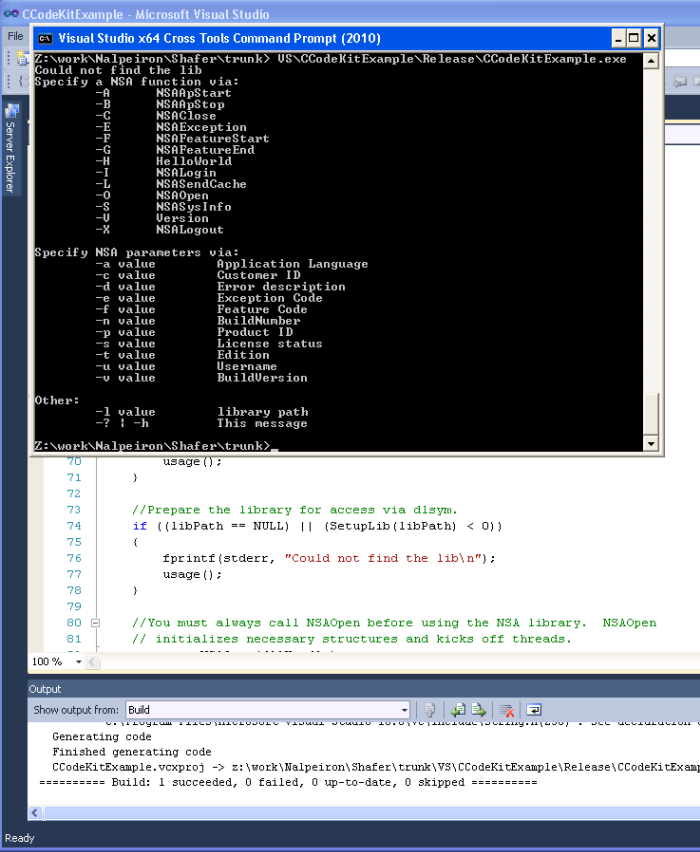Click editor horizontal scroll left arrow beside zoom

coord(92,662)
